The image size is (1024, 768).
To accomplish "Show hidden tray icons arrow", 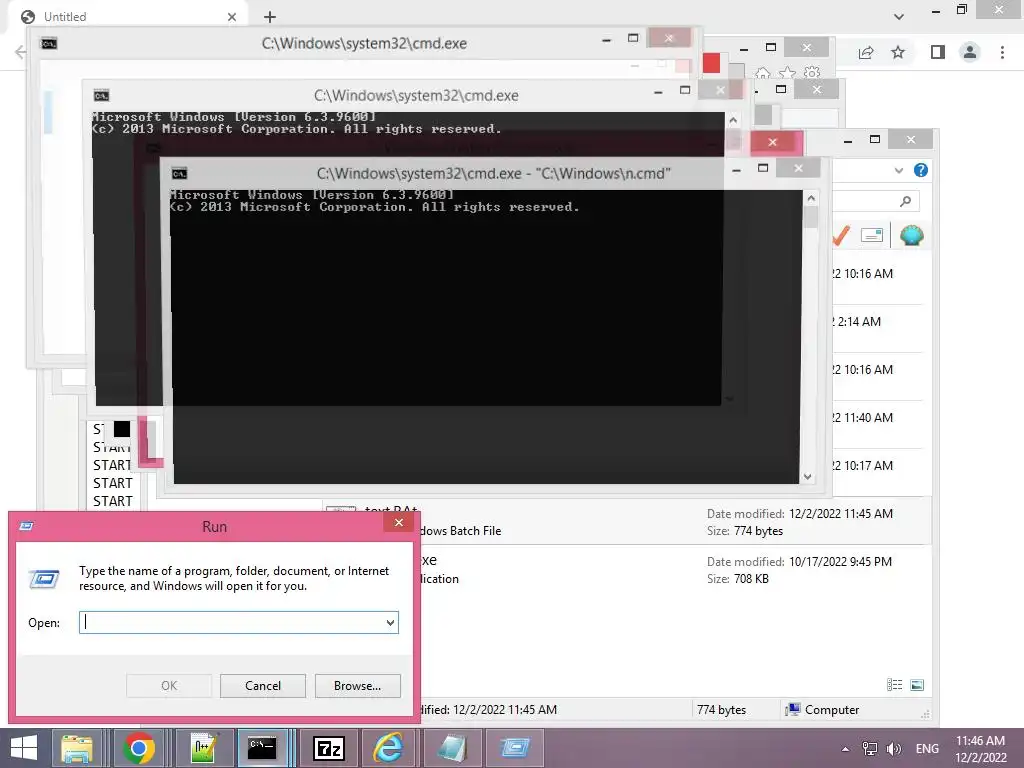I will point(845,749).
